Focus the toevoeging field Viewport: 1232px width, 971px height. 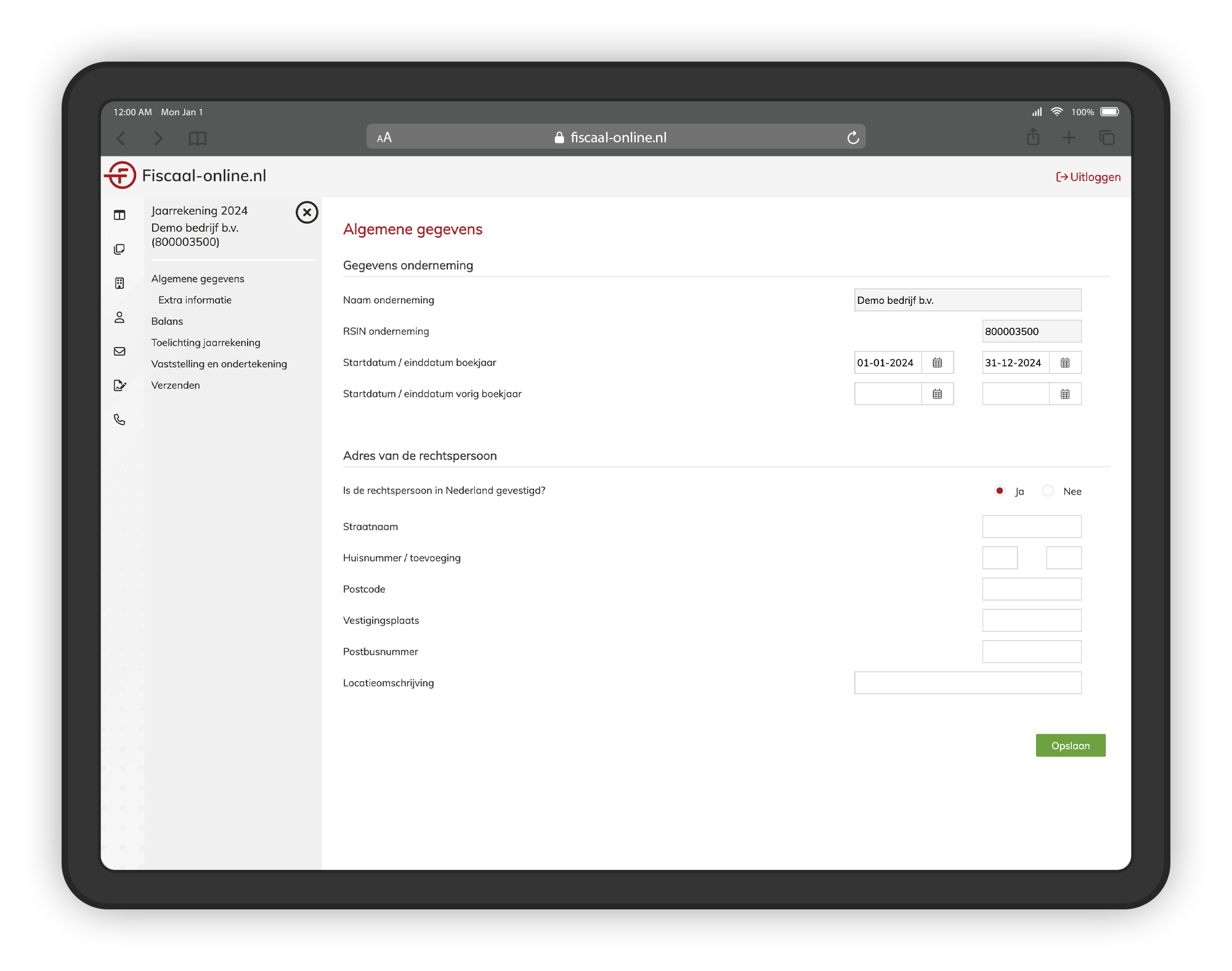click(x=1063, y=558)
